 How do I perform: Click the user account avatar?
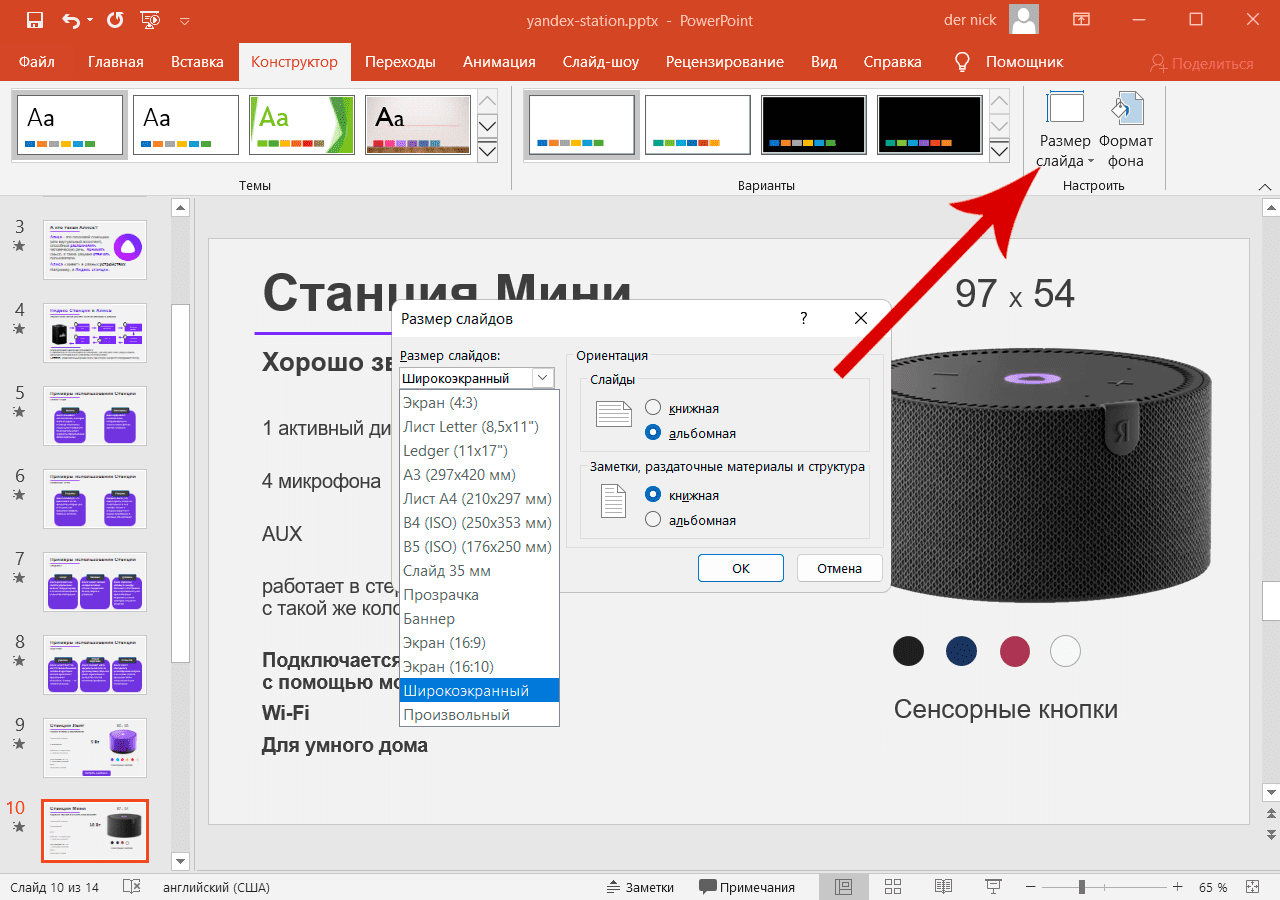coord(1024,19)
